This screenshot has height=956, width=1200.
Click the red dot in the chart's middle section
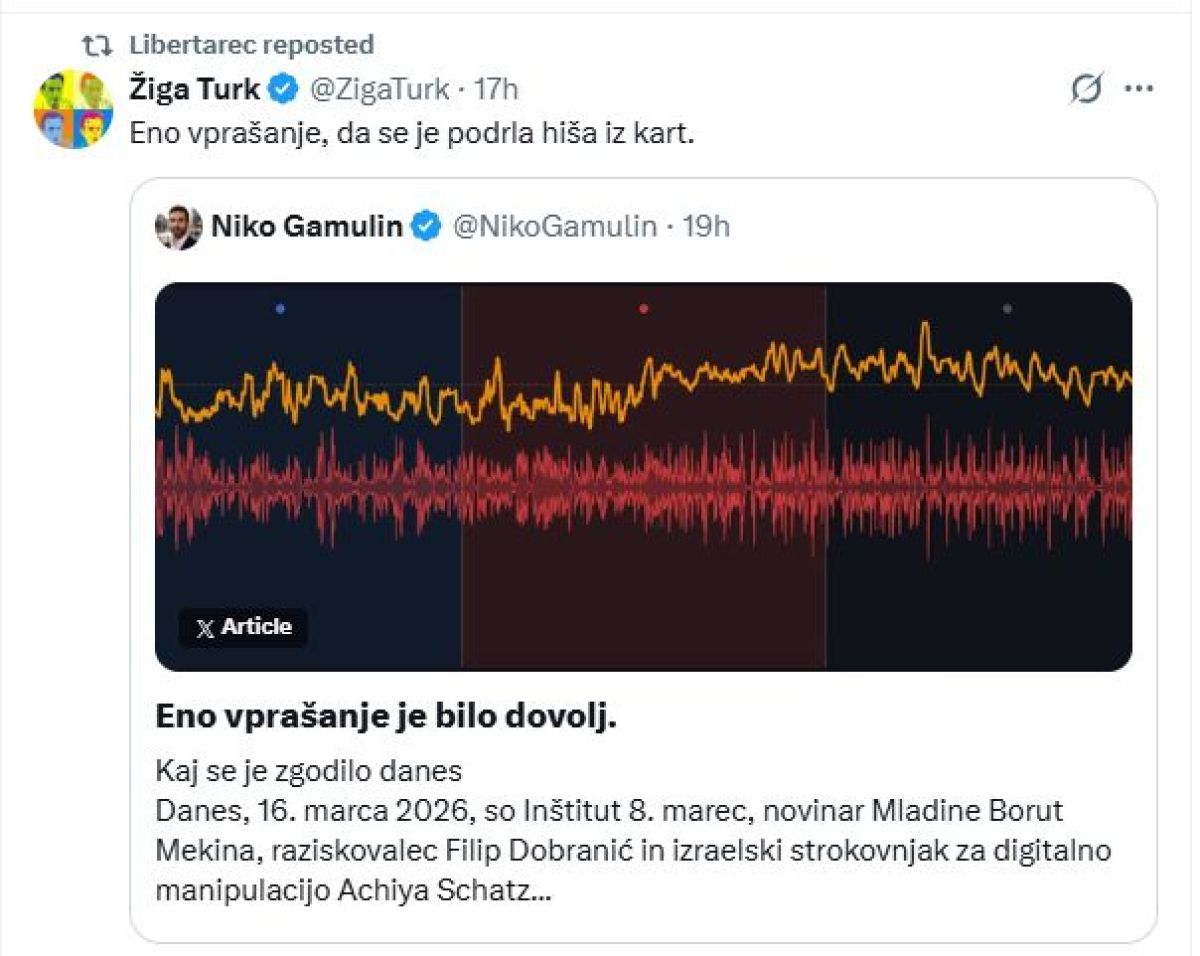[x=643, y=309]
